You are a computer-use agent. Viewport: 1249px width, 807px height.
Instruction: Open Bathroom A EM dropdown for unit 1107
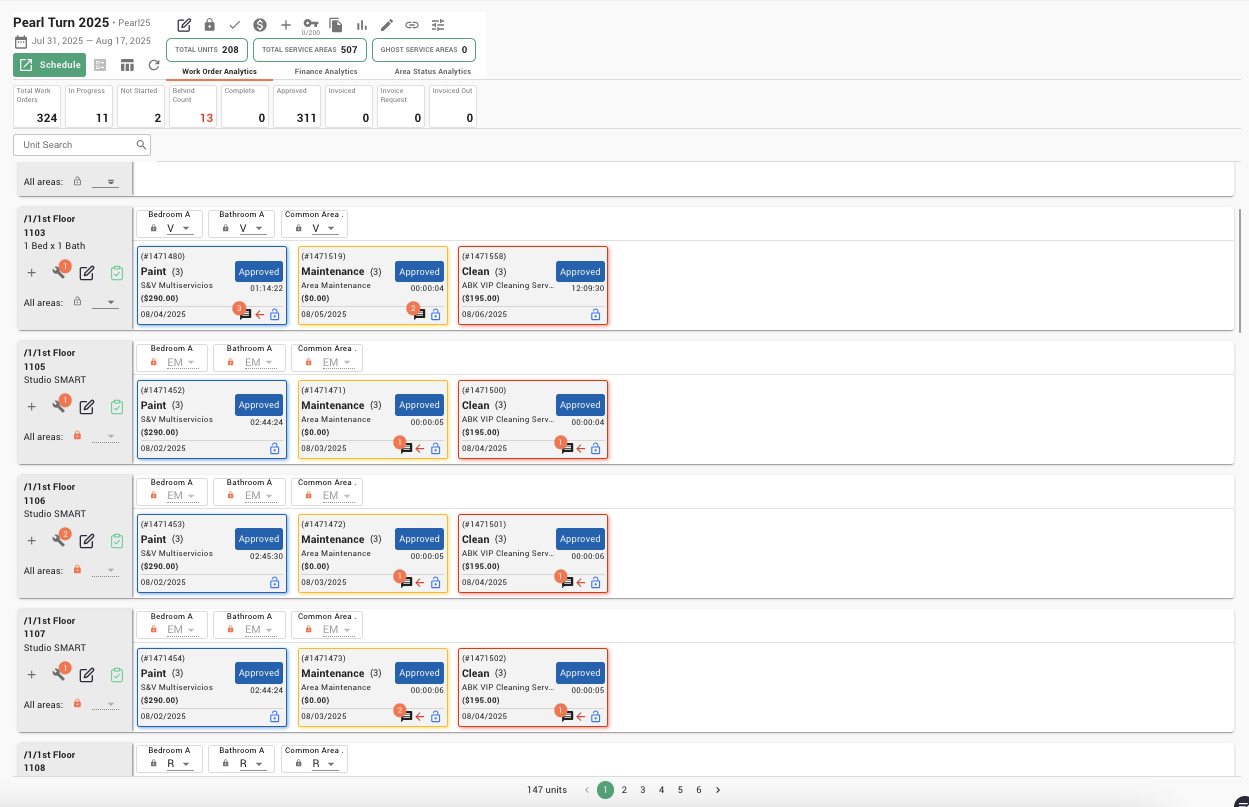(259, 631)
